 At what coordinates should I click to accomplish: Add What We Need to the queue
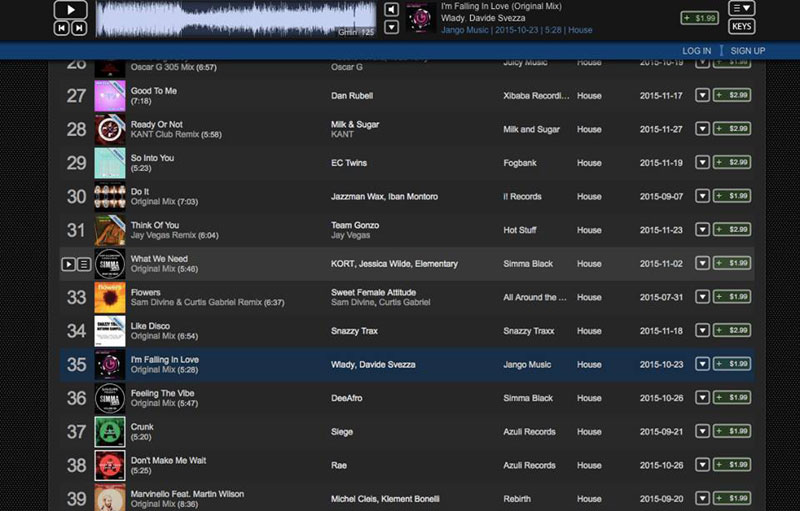pos(84,264)
